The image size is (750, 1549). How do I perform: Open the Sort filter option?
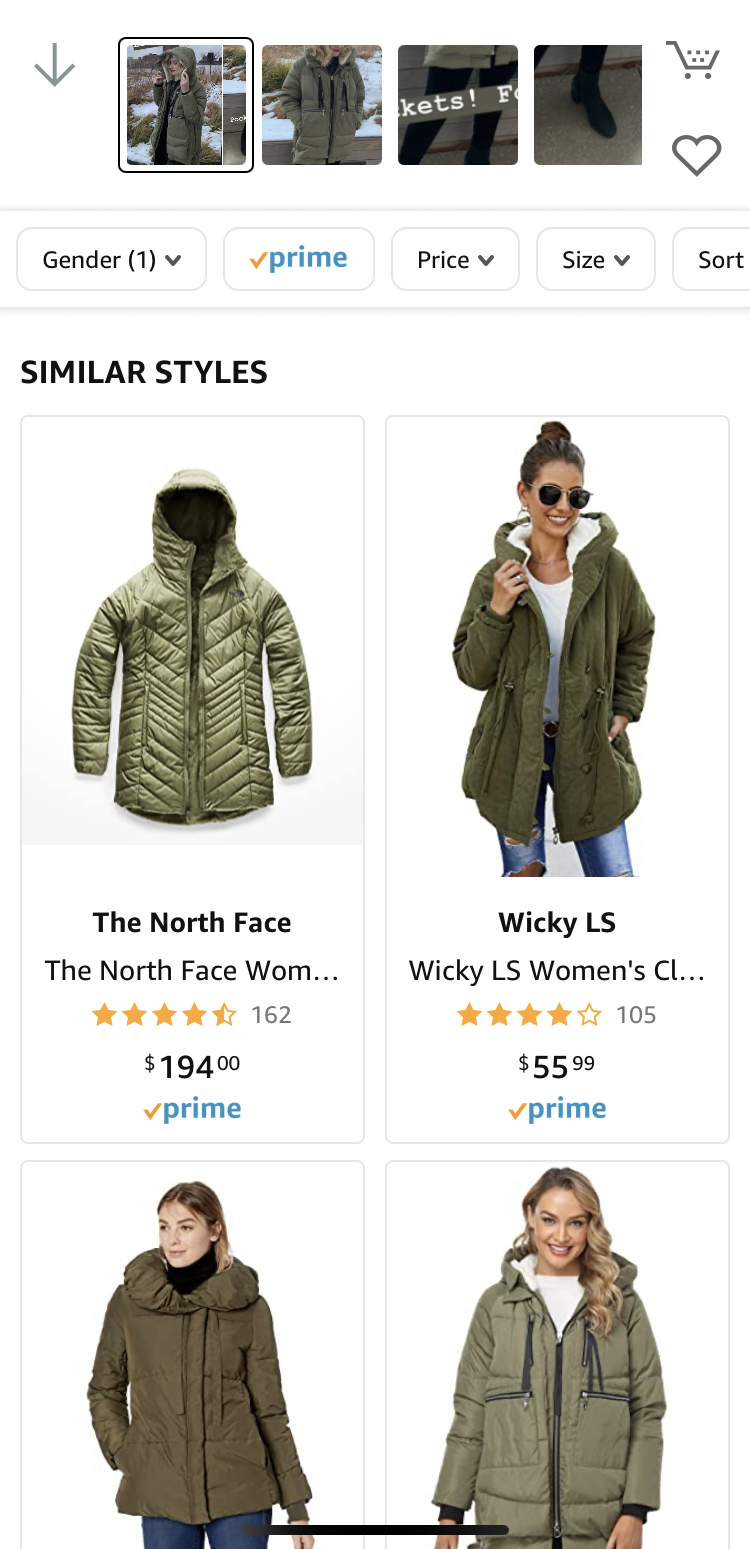(x=712, y=259)
